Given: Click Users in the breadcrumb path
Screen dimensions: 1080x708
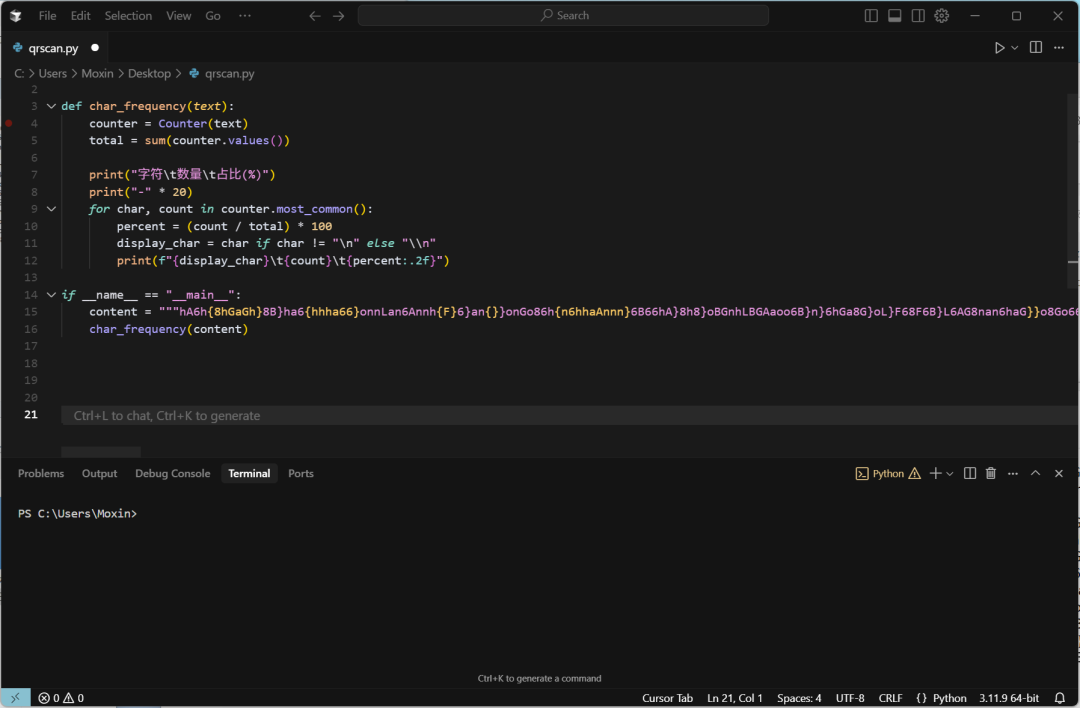Looking at the screenshot, I should coord(52,74).
